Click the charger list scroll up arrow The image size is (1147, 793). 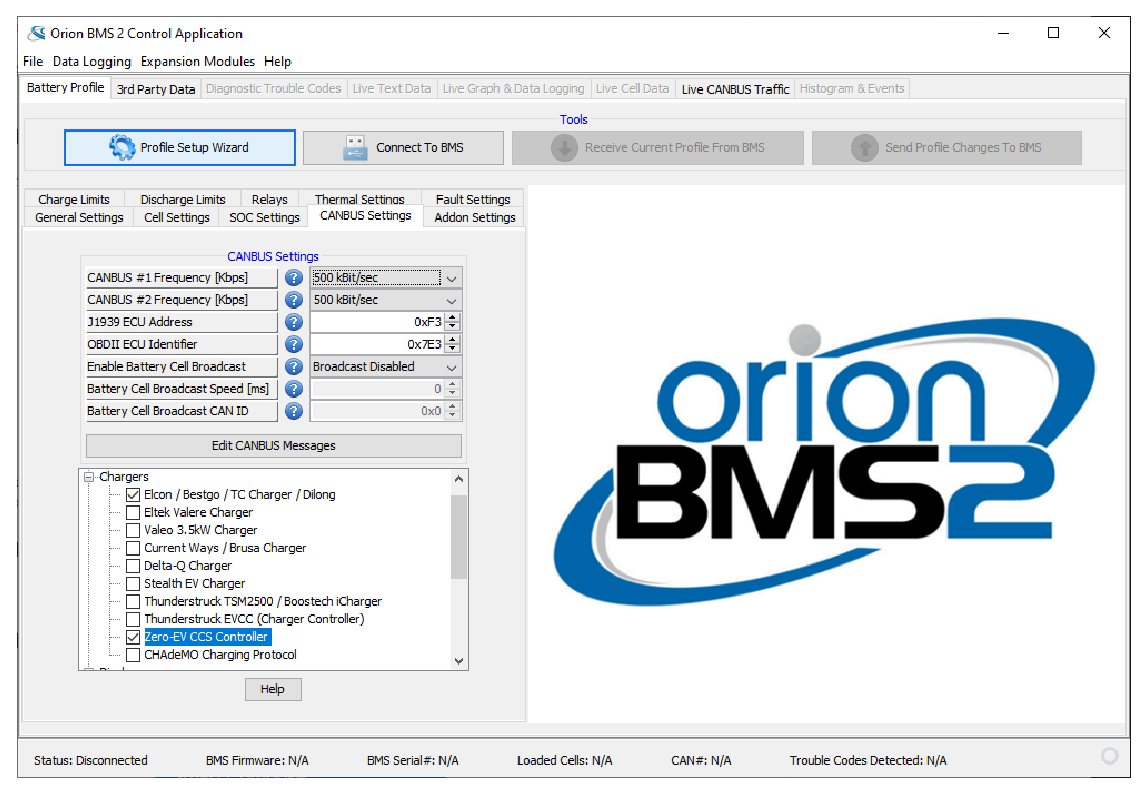(x=459, y=479)
